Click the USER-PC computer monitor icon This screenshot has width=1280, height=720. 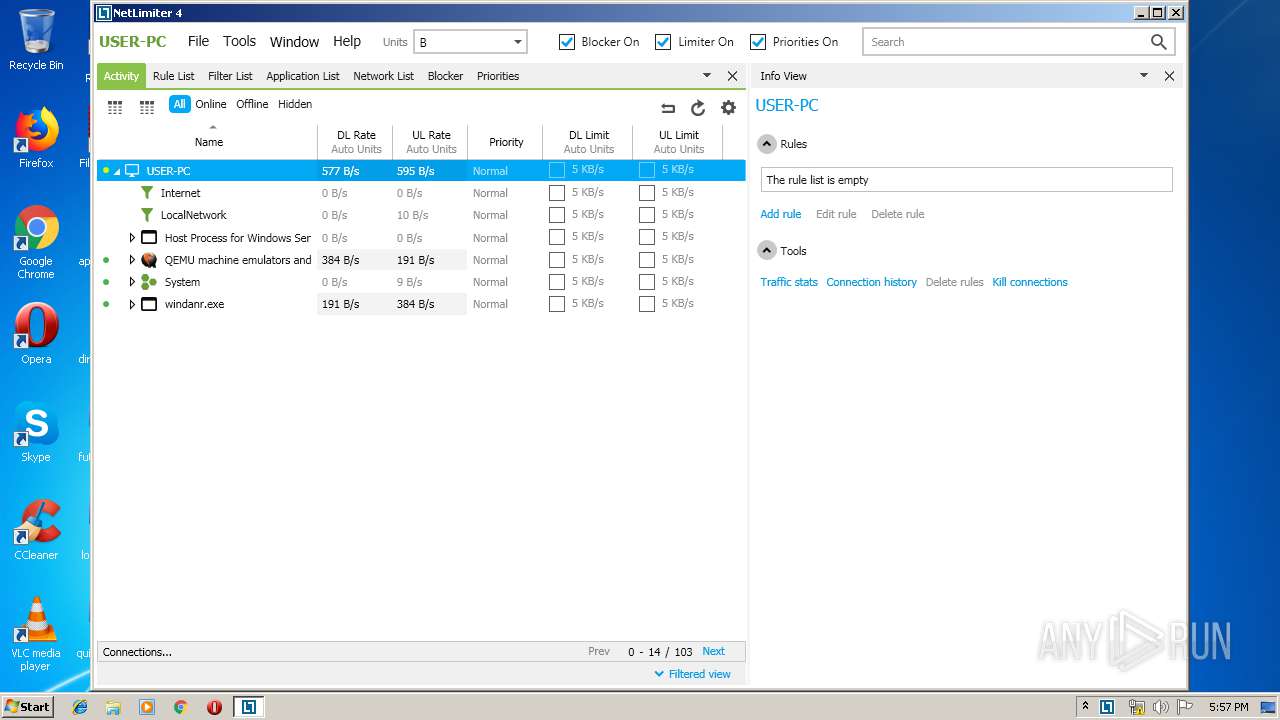[x=132, y=171]
